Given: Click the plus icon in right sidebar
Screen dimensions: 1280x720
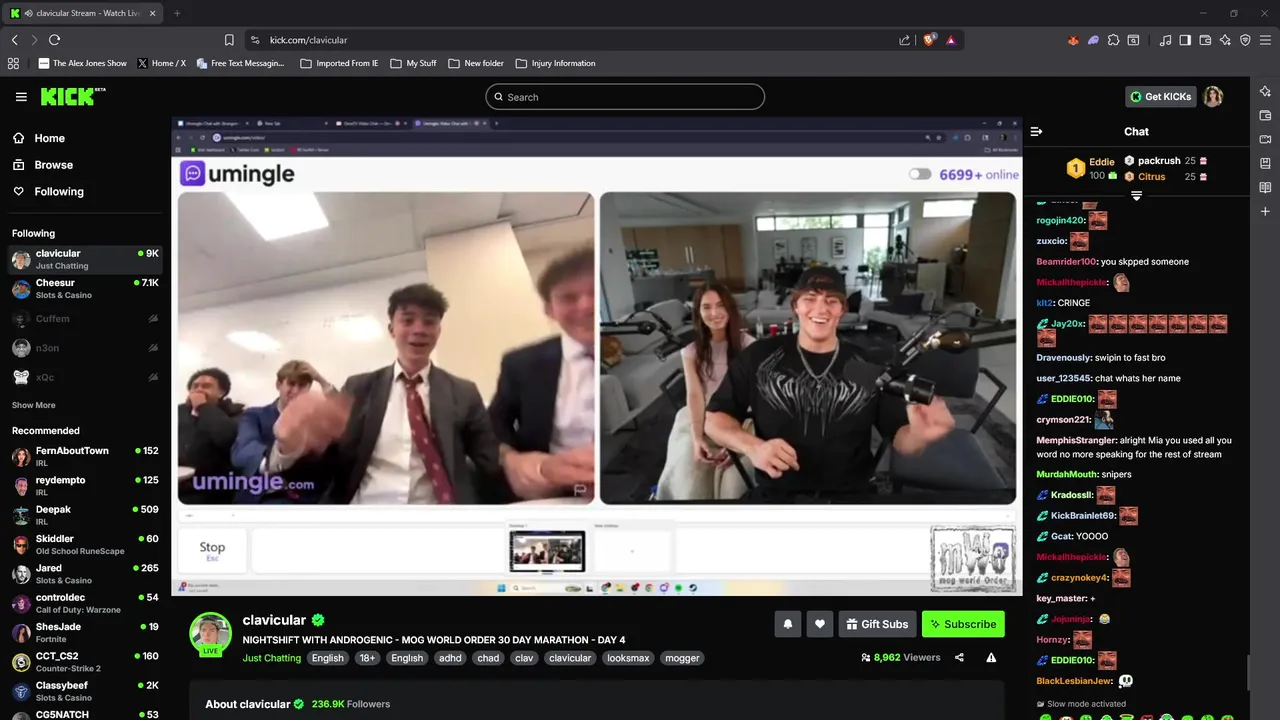Looking at the screenshot, I should pyautogui.click(x=1265, y=211).
